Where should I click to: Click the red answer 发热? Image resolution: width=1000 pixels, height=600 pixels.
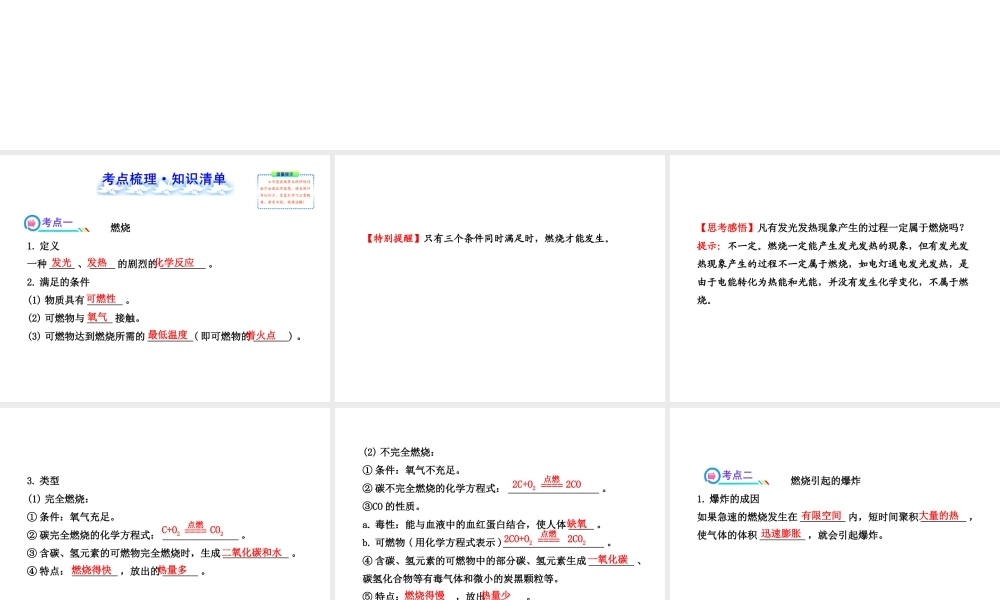[x=97, y=263]
